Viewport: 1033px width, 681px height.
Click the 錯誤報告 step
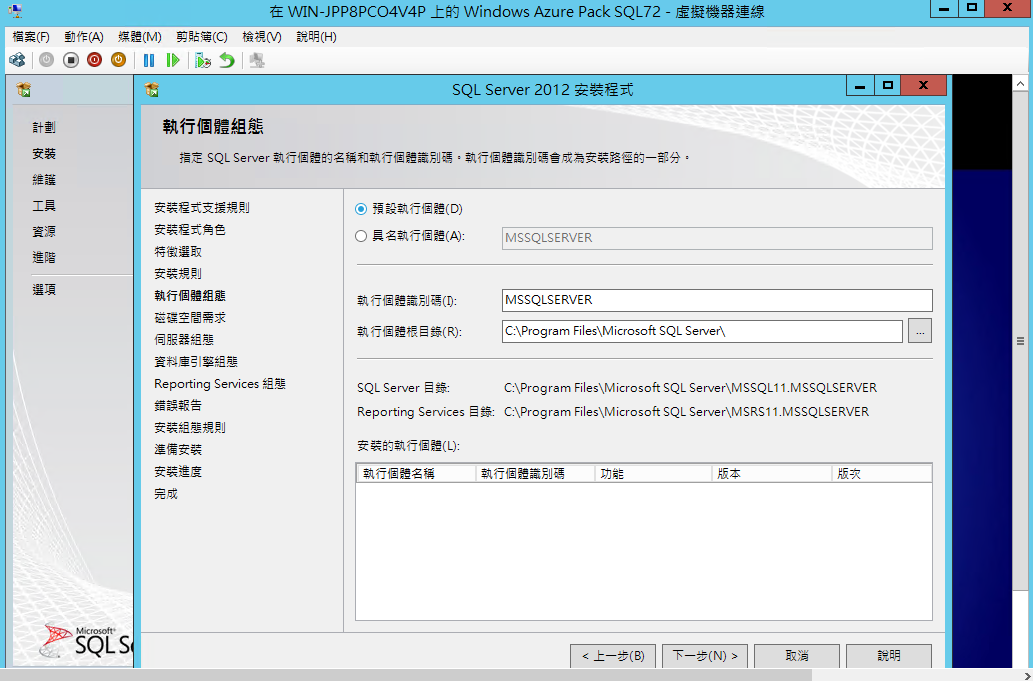(x=178, y=406)
